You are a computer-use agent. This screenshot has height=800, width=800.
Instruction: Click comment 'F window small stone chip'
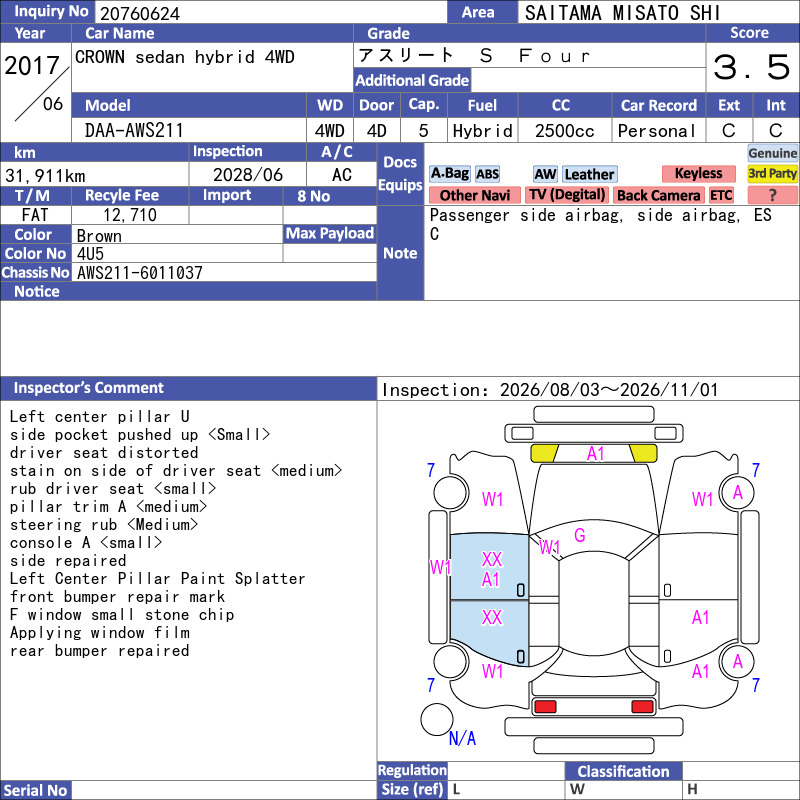[121, 614]
